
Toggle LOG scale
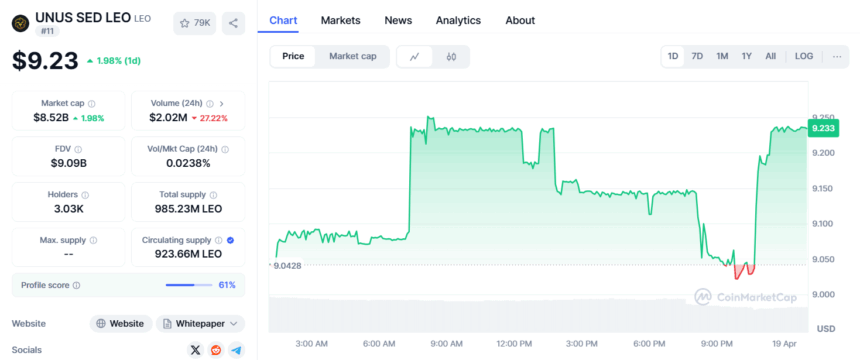(x=804, y=57)
